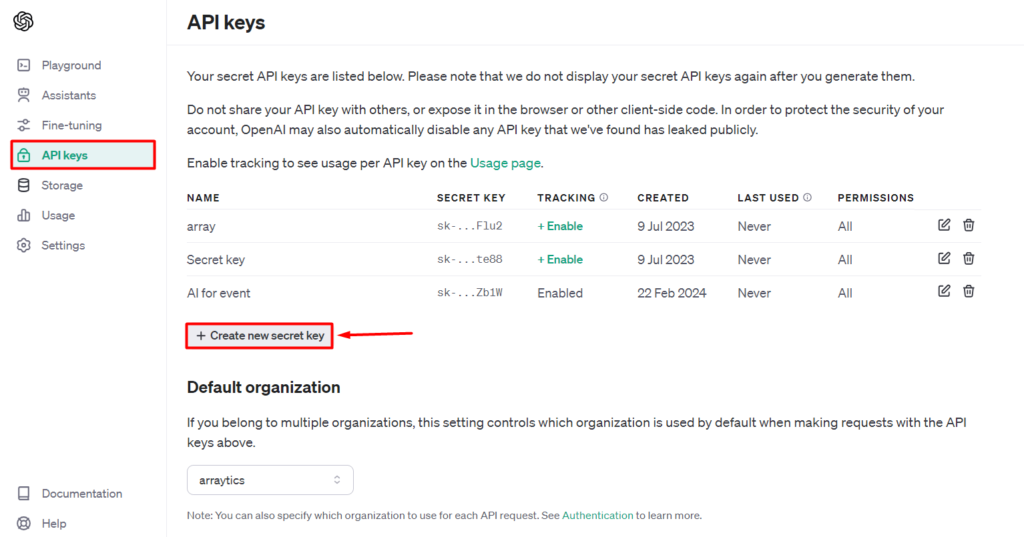The height and width of the screenshot is (537, 1024).
Task: Click the 'array' key name
Action: [201, 227]
